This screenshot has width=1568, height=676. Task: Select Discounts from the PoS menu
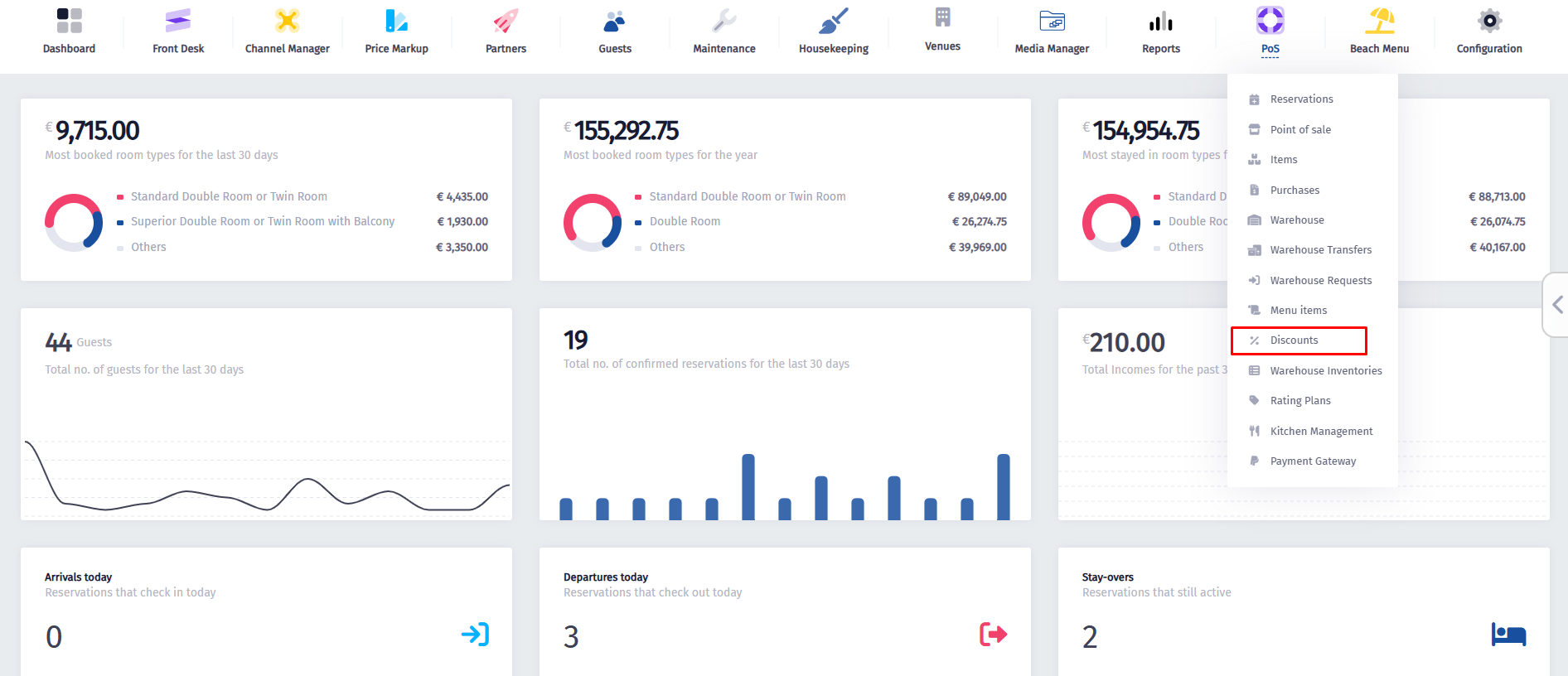pyautogui.click(x=1294, y=340)
